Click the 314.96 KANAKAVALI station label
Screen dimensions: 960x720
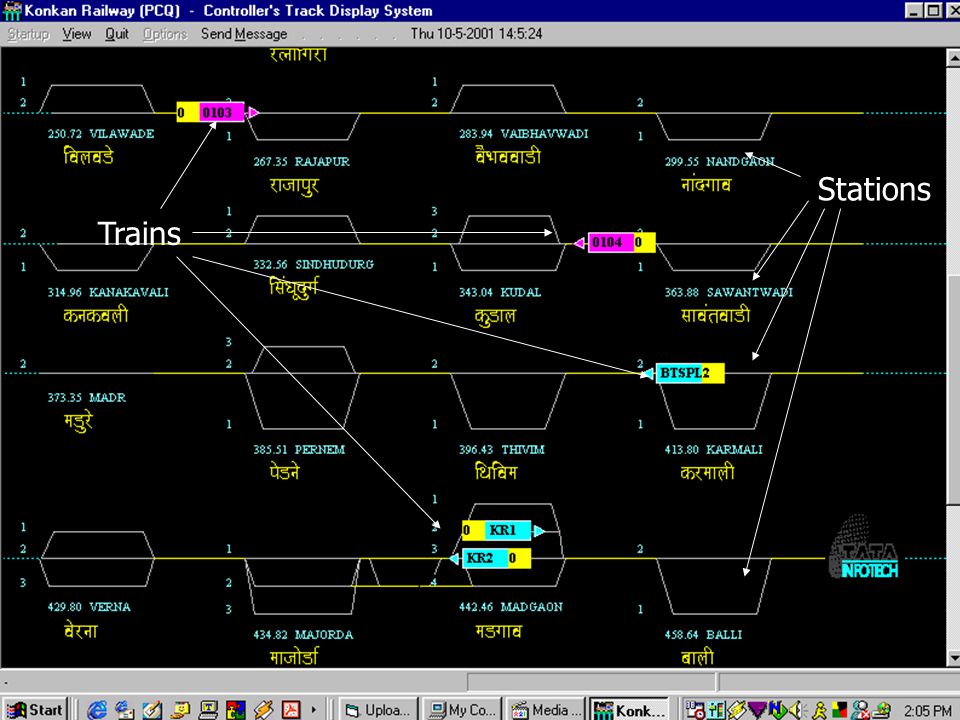click(108, 292)
